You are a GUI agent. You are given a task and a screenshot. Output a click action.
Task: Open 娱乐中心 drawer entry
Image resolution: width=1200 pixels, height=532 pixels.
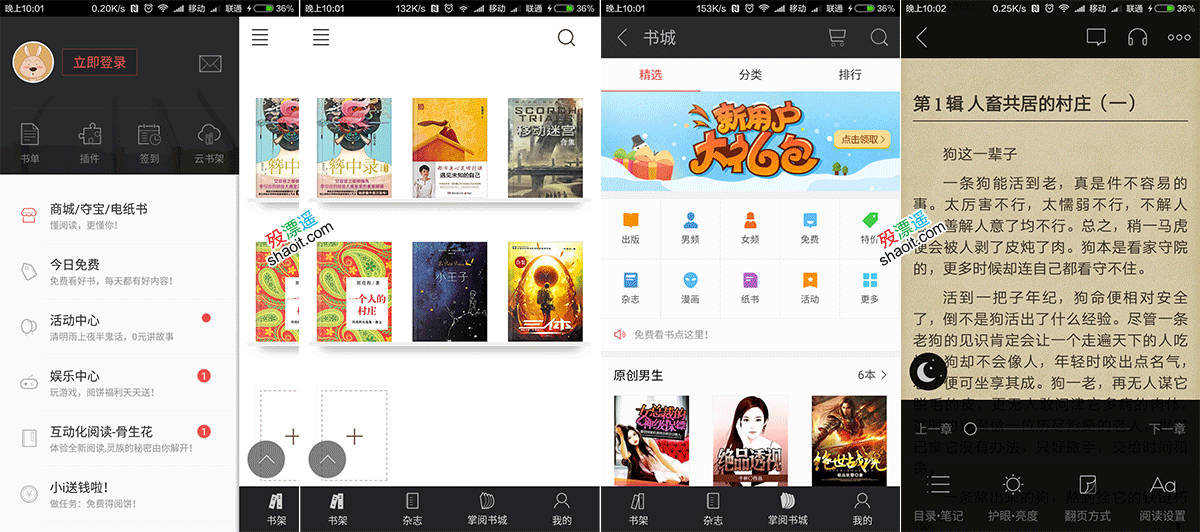[120, 383]
